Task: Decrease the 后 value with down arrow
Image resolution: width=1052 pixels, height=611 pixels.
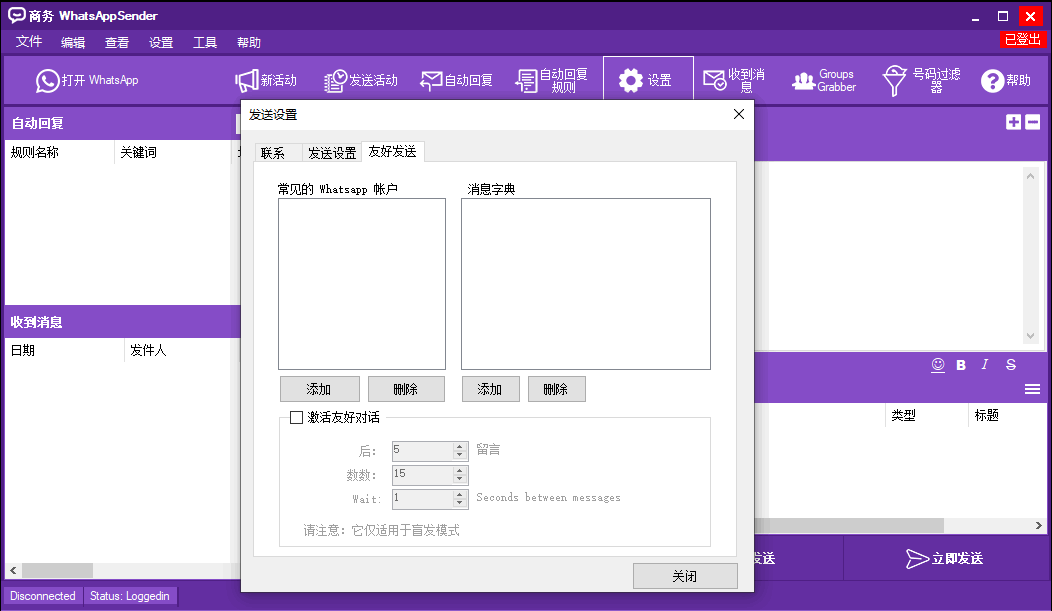Action: (x=460, y=455)
